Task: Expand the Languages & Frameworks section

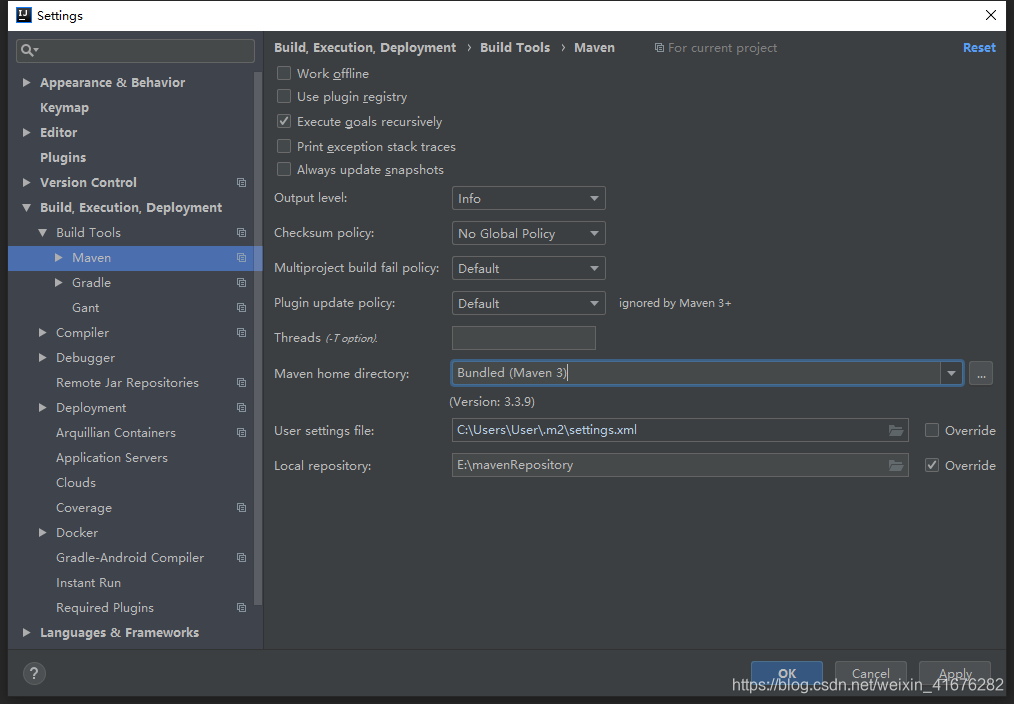Action: [27, 633]
